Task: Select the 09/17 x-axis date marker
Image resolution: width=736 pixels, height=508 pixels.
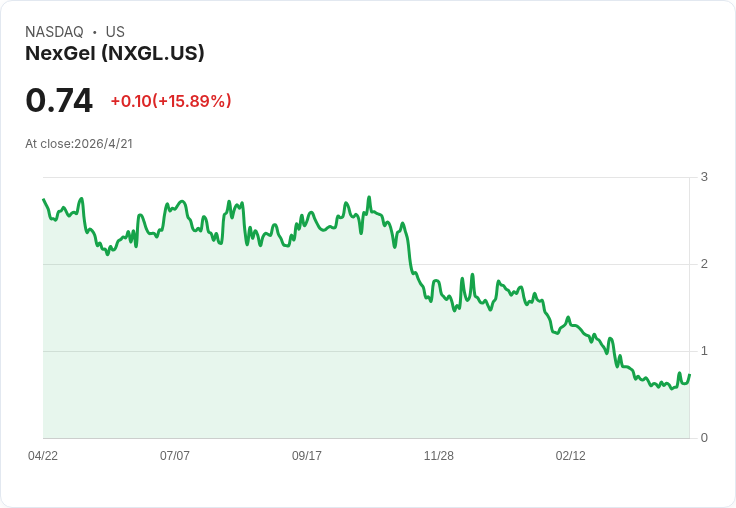Action: click(307, 456)
